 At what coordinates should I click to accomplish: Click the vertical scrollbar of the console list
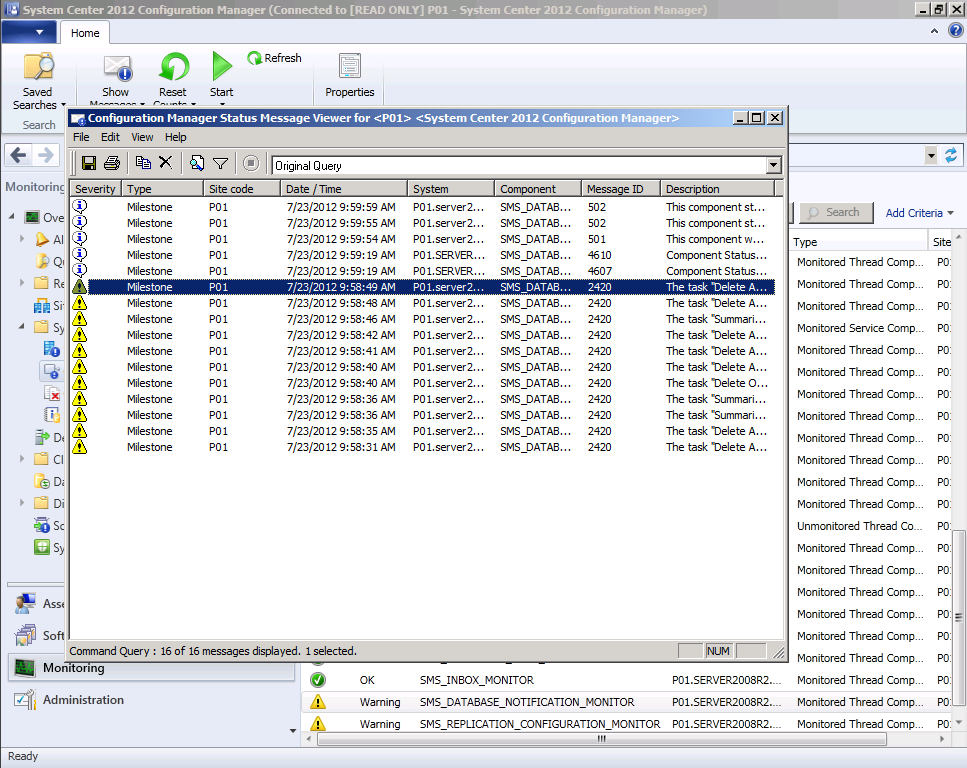pos(958,617)
